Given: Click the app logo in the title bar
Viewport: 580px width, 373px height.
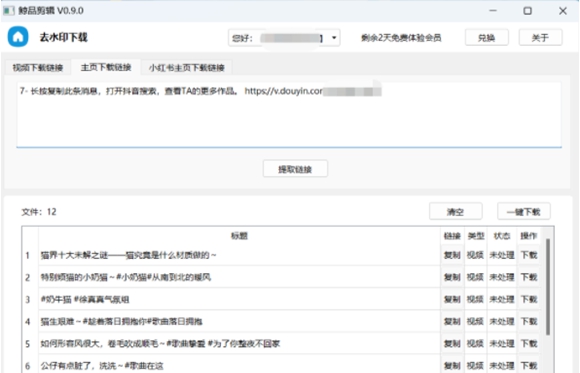Looking at the screenshot, I should (9, 10).
